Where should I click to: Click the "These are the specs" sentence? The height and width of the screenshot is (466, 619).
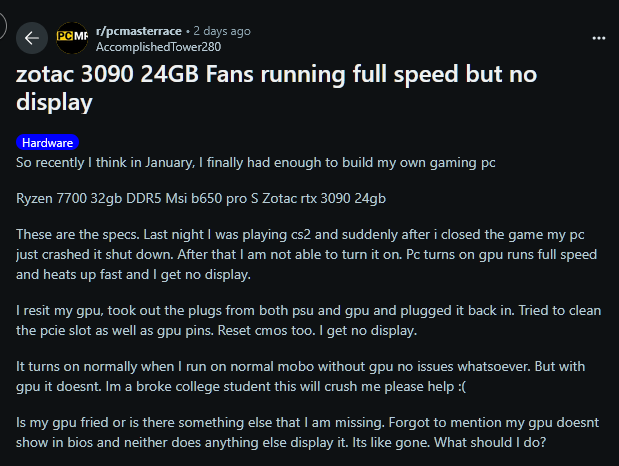[x=78, y=235]
